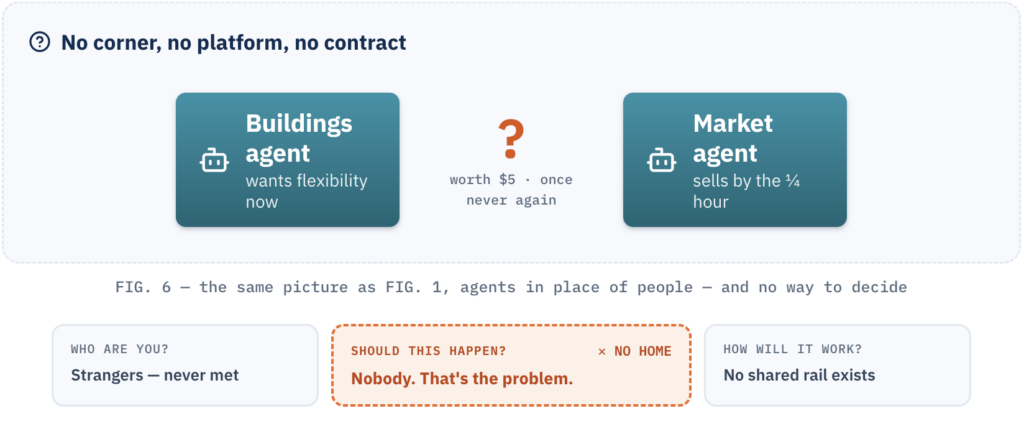This screenshot has width=1024, height=434.
Task: Click heading No corner, no platform, no contract
Action: [234, 43]
